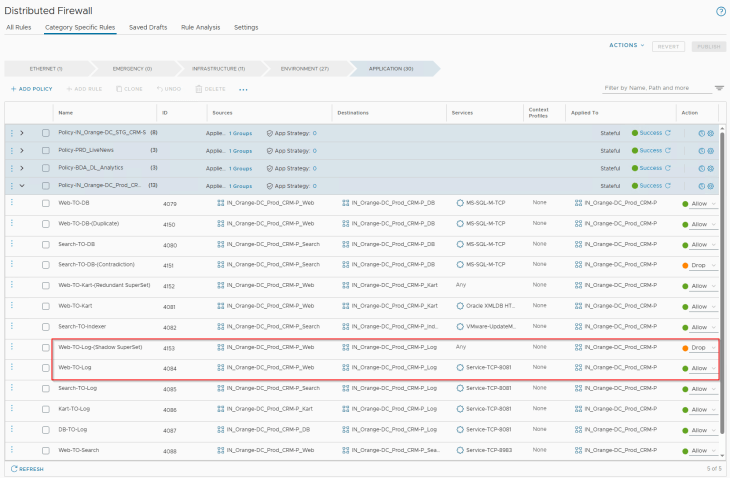730x478 pixels.
Task: Open the help question mark icon
Action: point(720,10)
